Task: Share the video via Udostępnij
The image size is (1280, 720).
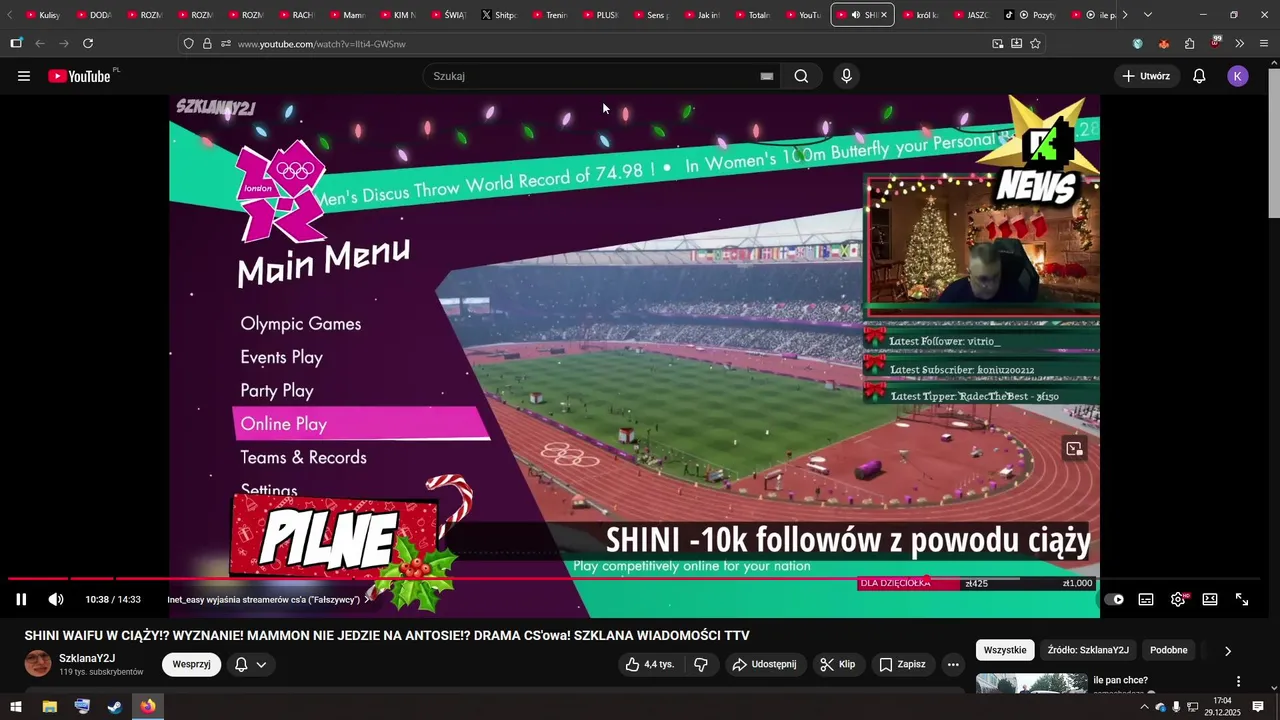Action: 764,664
